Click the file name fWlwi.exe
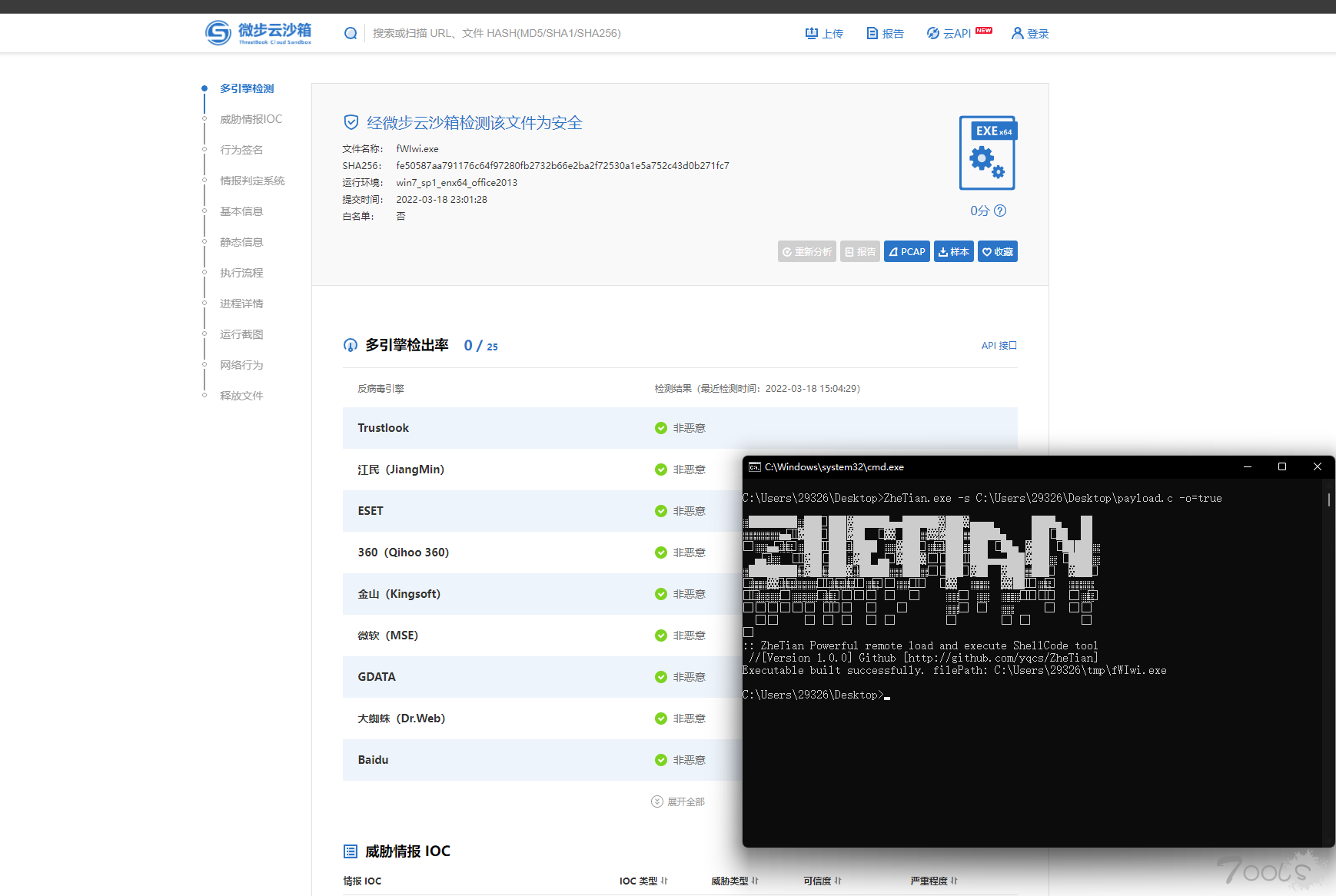Image resolution: width=1336 pixels, height=896 pixels. tap(417, 149)
